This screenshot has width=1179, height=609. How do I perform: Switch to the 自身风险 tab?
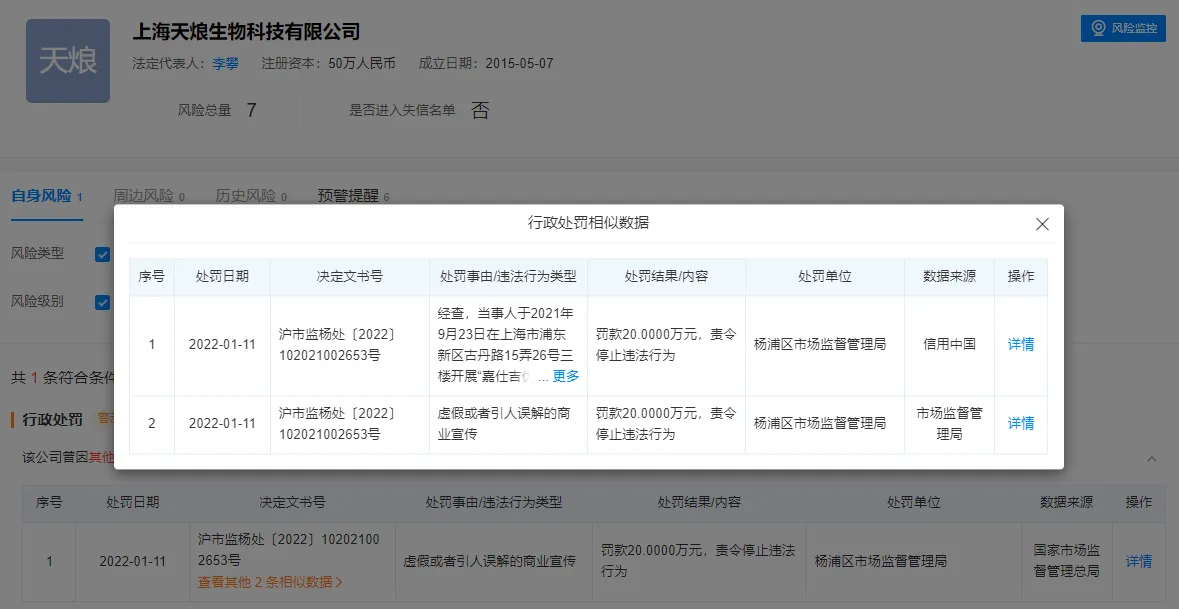point(47,196)
